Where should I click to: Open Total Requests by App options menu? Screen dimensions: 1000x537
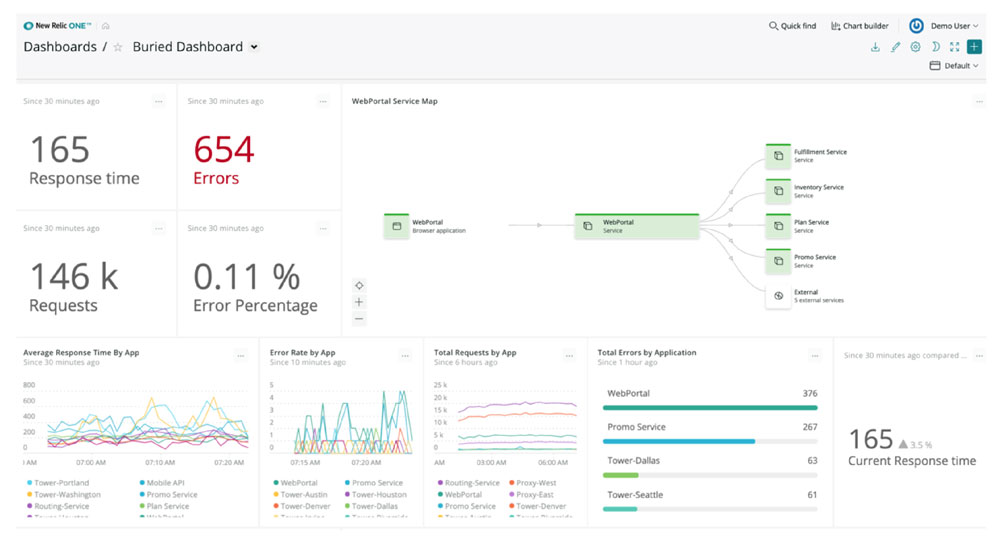[x=569, y=356]
